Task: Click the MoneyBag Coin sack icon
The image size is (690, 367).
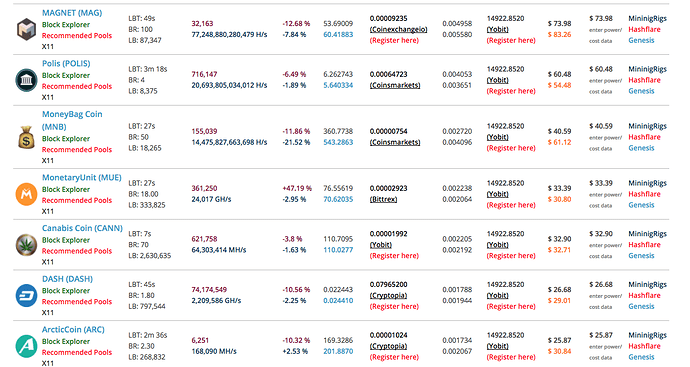Action: (x=26, y=137)
